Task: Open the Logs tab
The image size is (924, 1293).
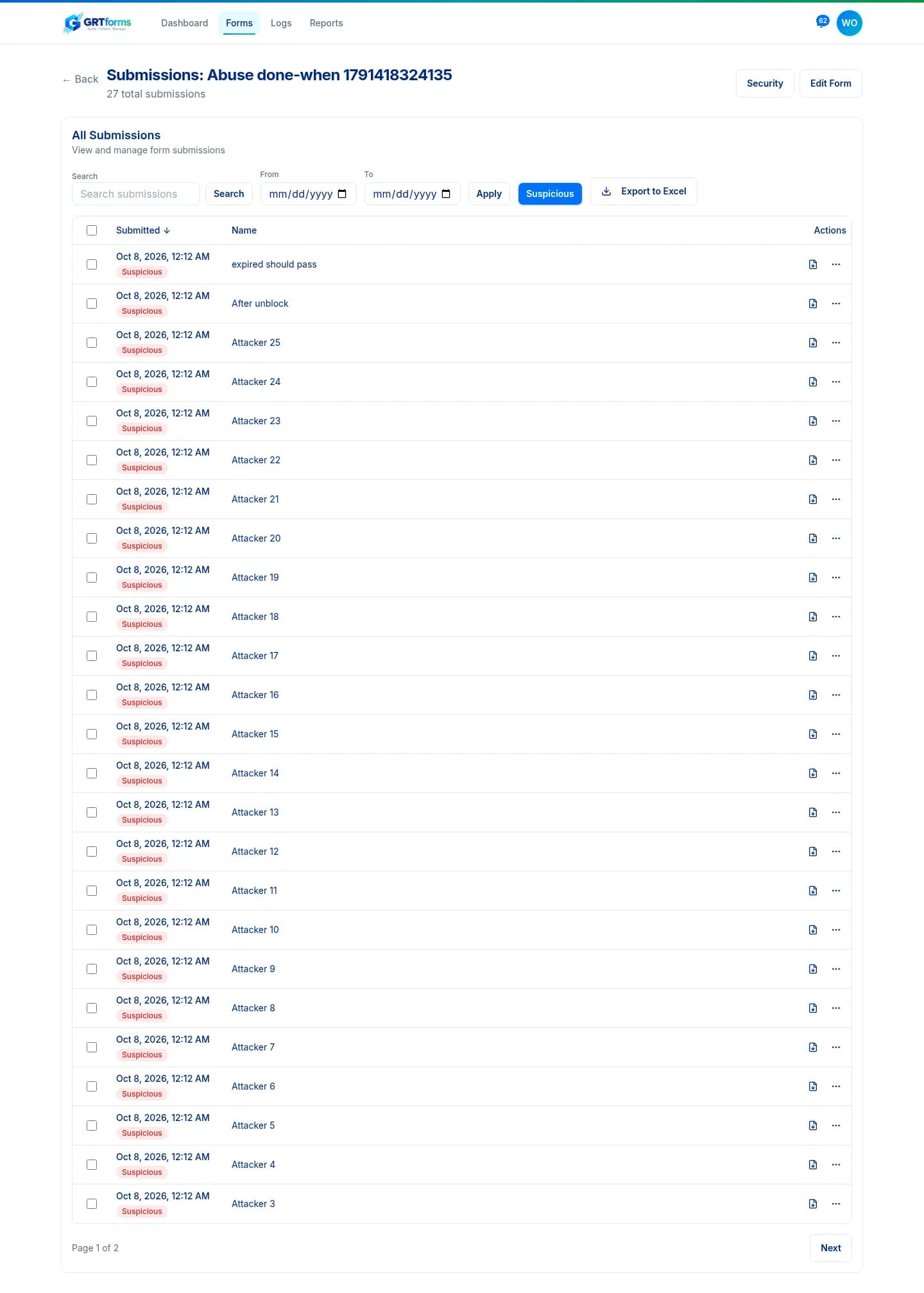Action: [281, 23]
